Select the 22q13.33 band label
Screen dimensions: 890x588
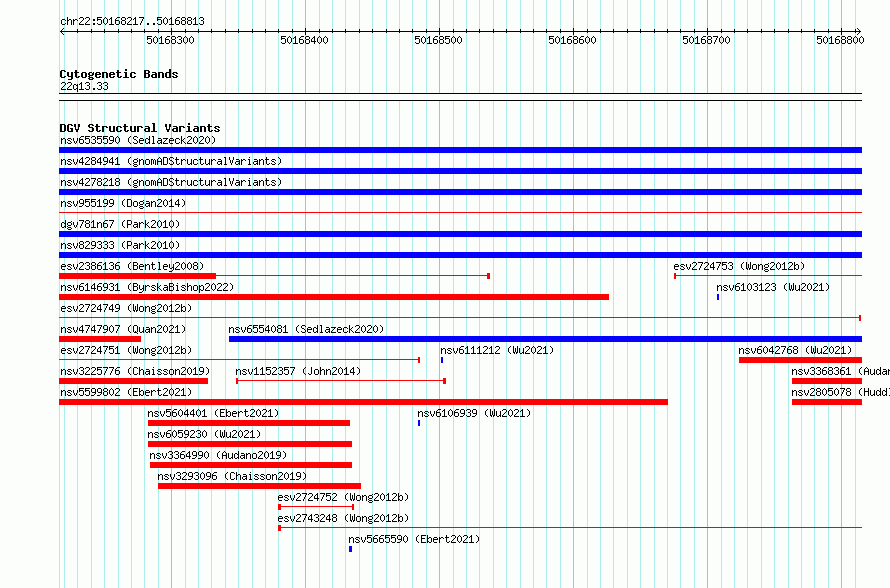point(84,86)
